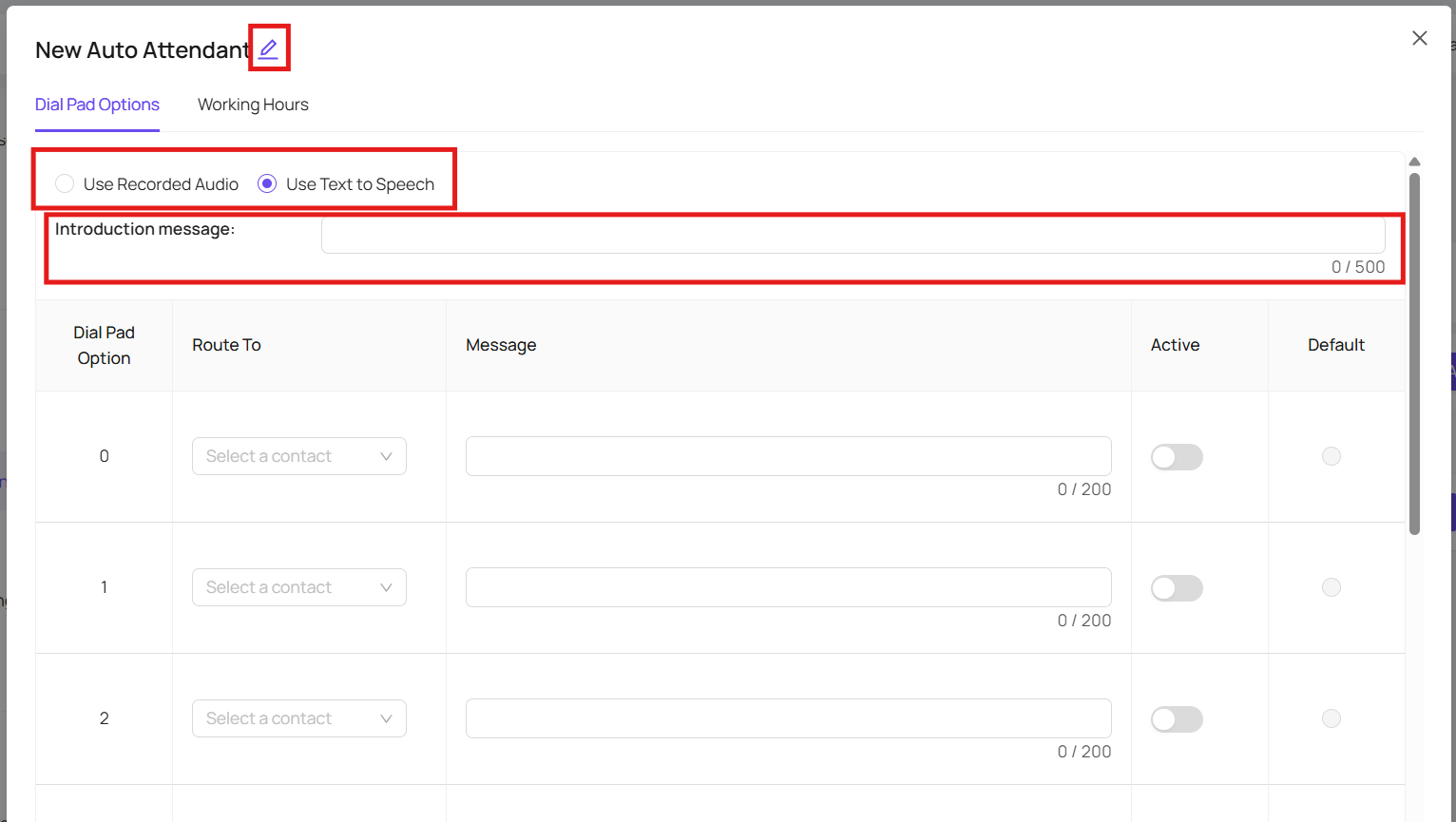Click the pencil edit icon beside New Auto Attendant
Viewport: 1456px width, 822px height.
tap(269, 48)
